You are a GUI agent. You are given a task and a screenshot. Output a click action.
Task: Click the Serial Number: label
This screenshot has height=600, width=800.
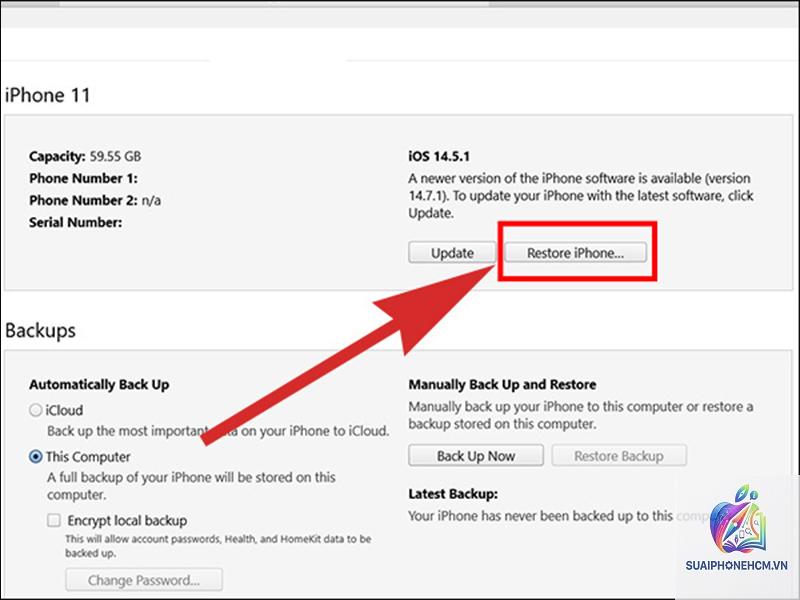click(x=76, y=222)
